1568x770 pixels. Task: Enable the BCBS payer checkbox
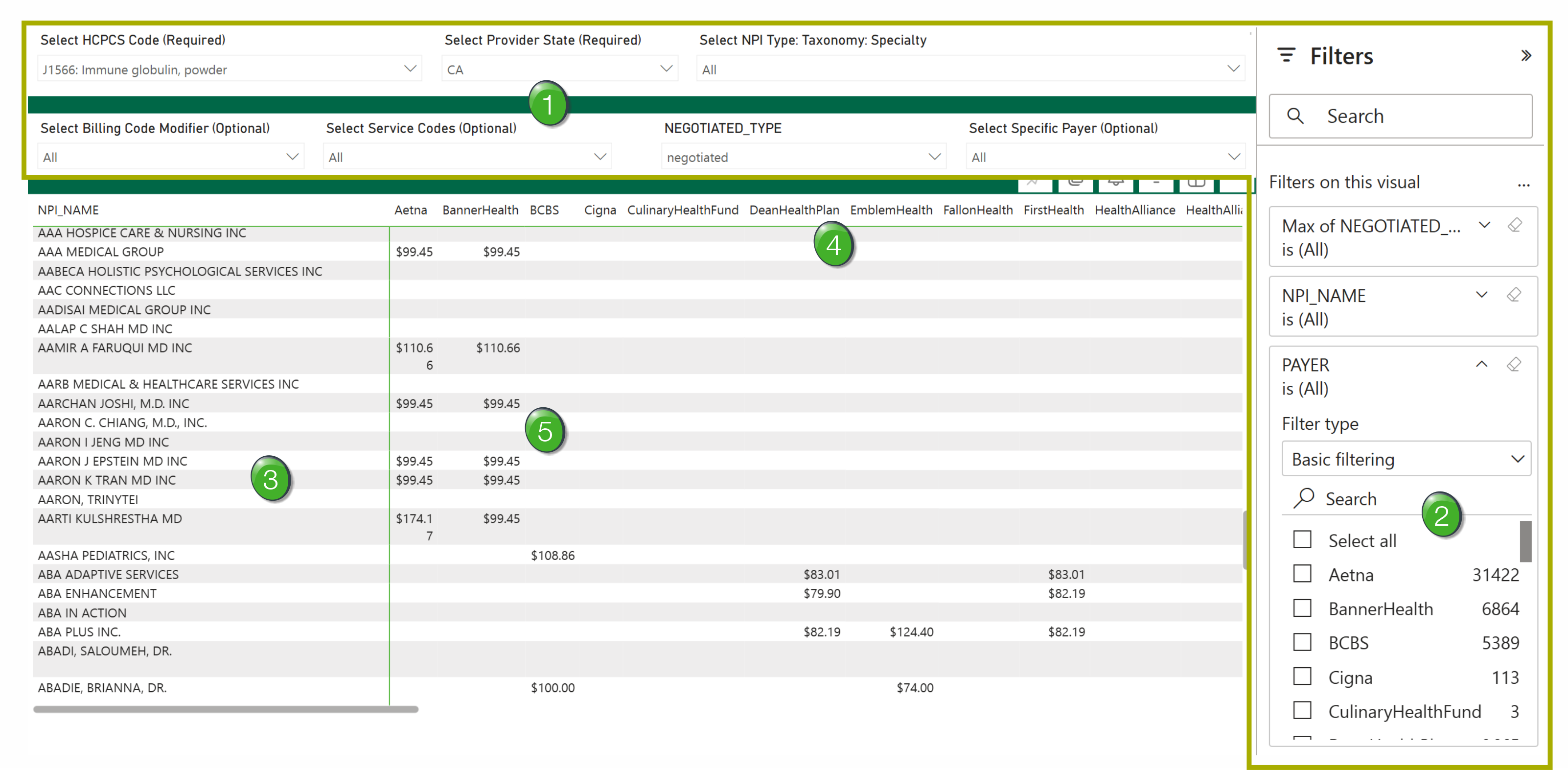[1303, 642]
